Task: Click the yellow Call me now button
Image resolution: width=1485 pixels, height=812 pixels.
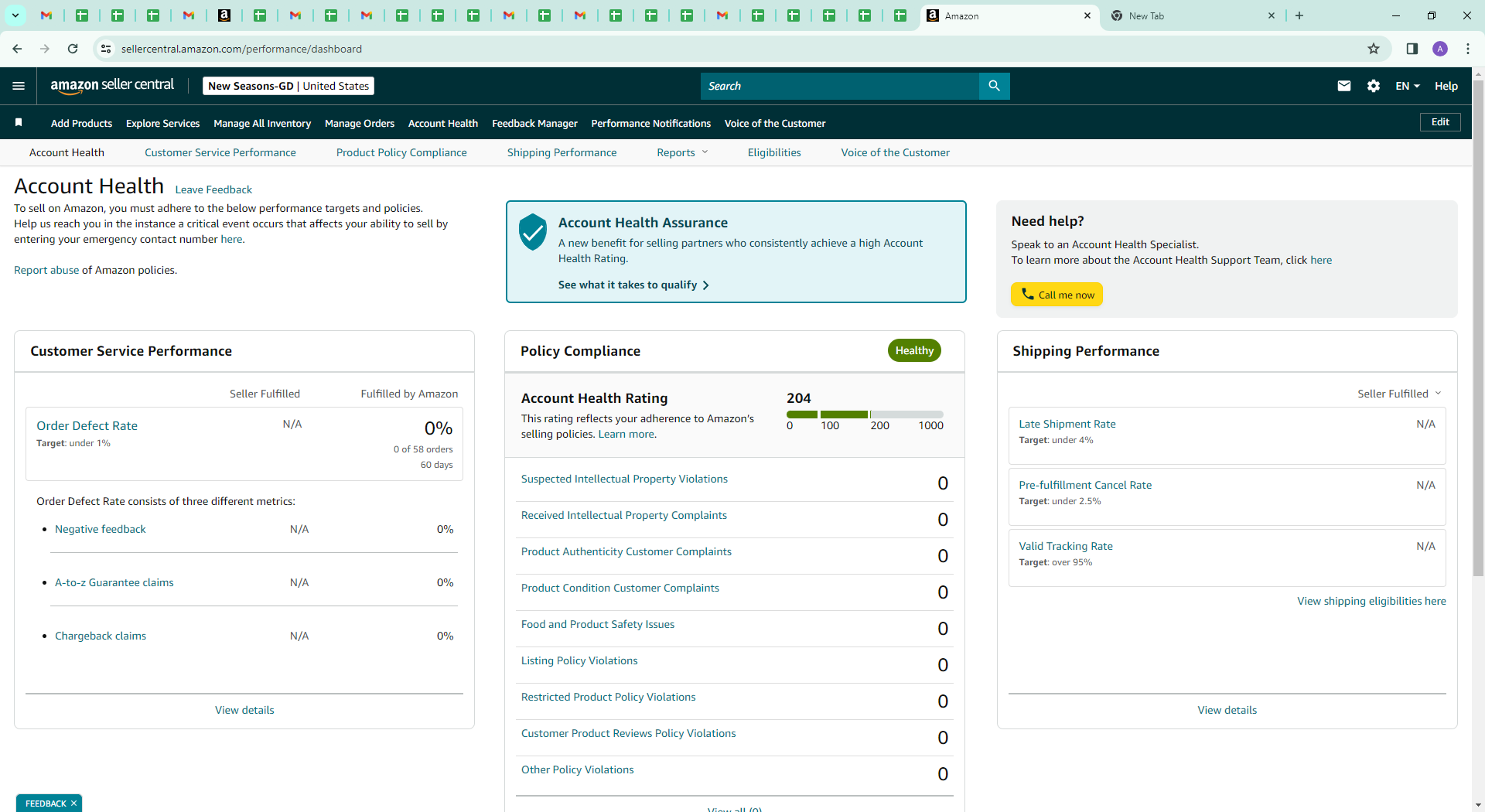Action: pyautogui.click(x=1057, y=295)
